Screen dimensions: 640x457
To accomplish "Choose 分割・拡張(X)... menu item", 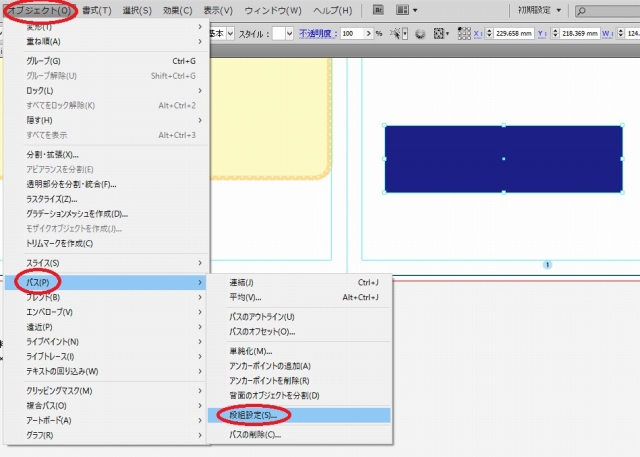I will pyautogui.click(x=107, y=155).
